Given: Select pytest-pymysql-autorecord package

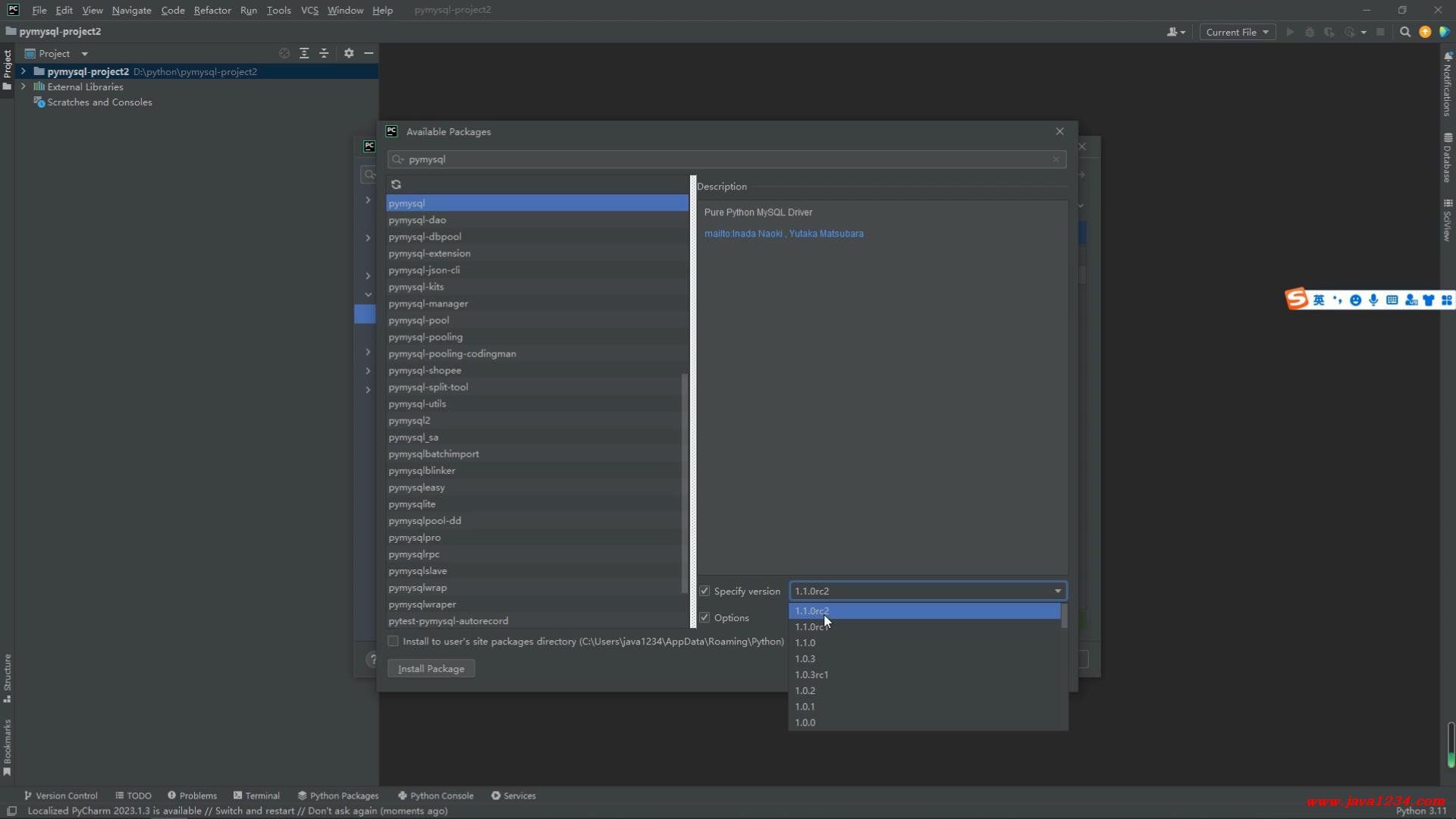Looking at the screenshot, I should click(x=537, y=620).
